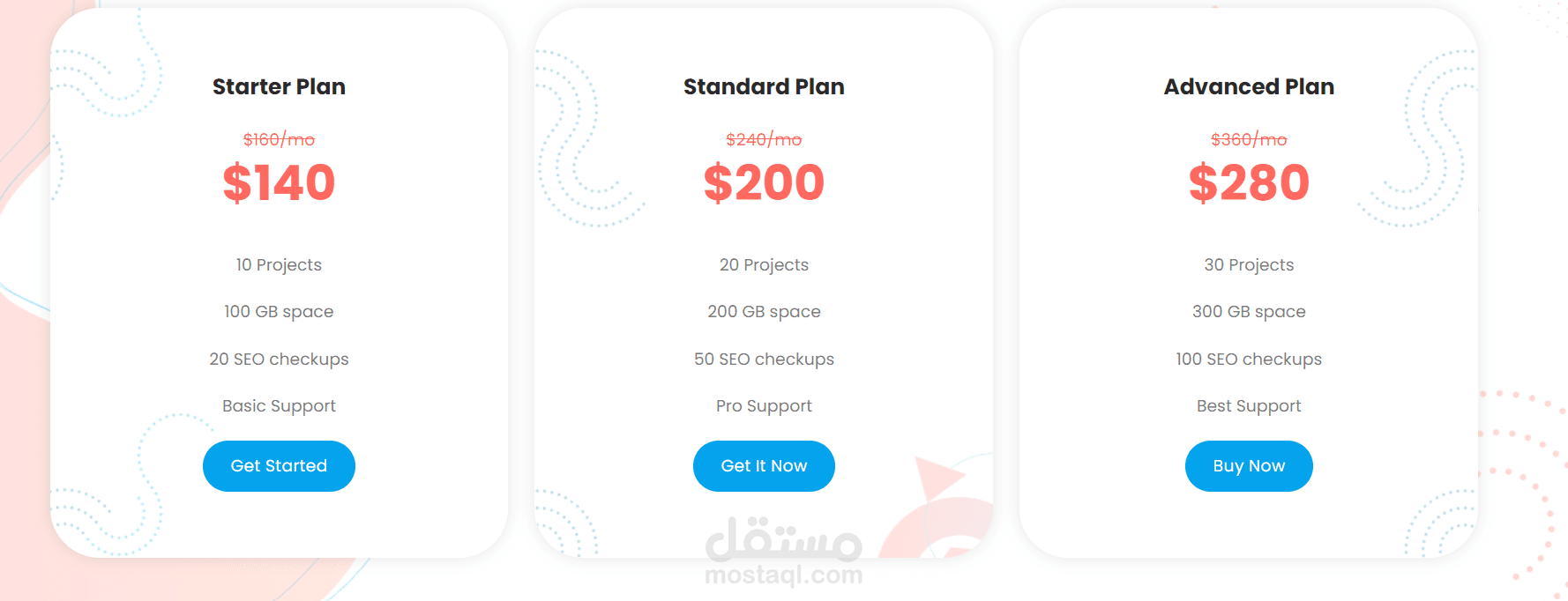Select the Advanced Plan heading
Screen dimensions: 1568x601
pos(1249,86)
